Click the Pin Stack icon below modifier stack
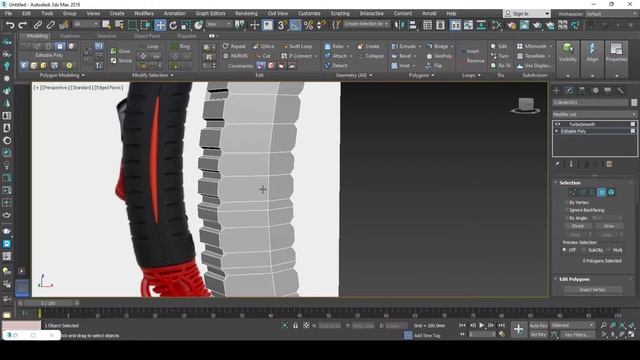This screenshot has width=640, height=360. [557, 164]
